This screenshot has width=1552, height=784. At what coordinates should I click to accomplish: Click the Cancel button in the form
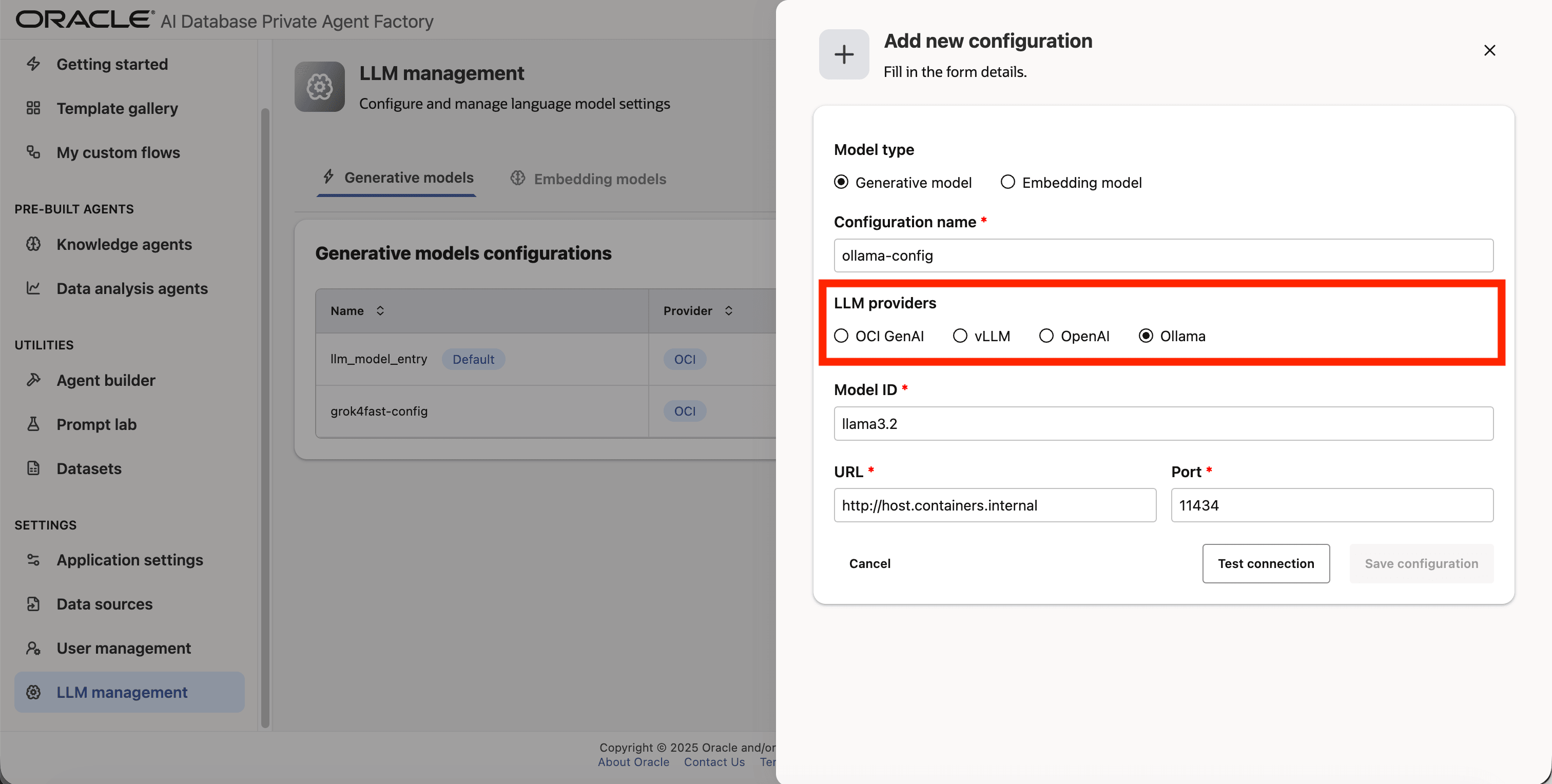click(869, 563)
